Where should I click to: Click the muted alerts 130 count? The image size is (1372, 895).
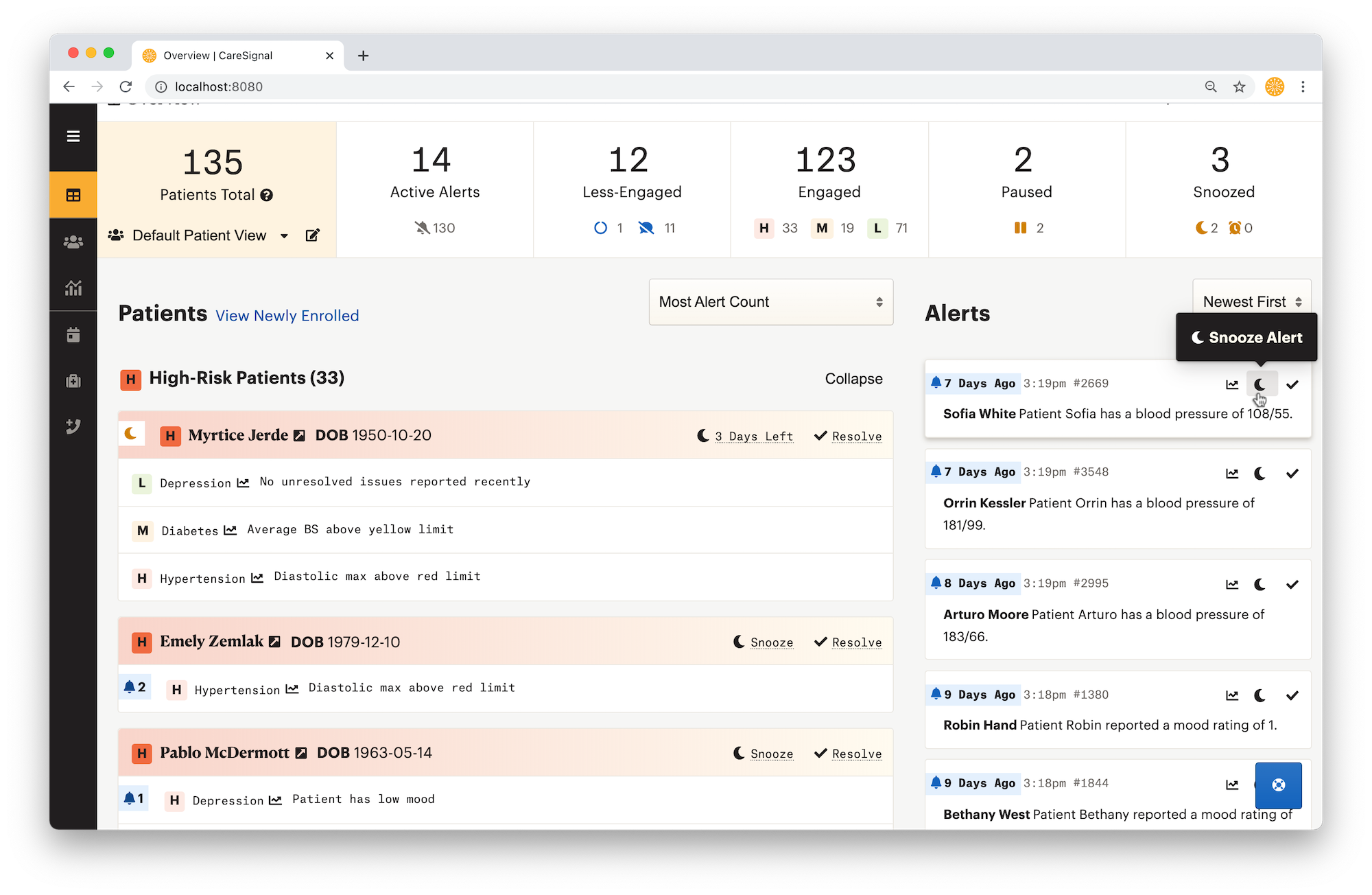[x=435, y=228]
